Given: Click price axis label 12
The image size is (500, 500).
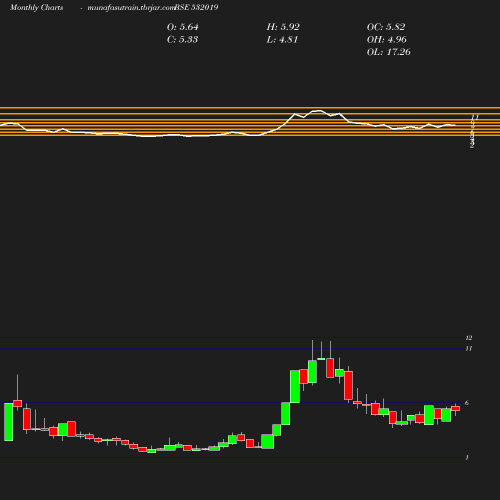Looking at the screenshot, I should [x=469, y=338].
